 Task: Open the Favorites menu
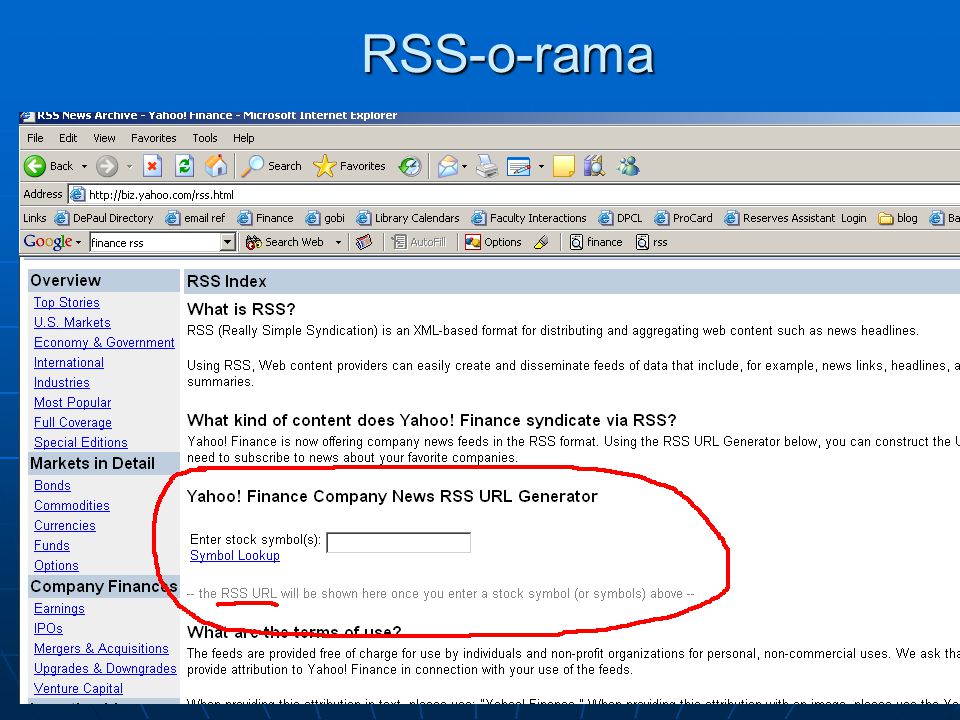click(154, 138)
